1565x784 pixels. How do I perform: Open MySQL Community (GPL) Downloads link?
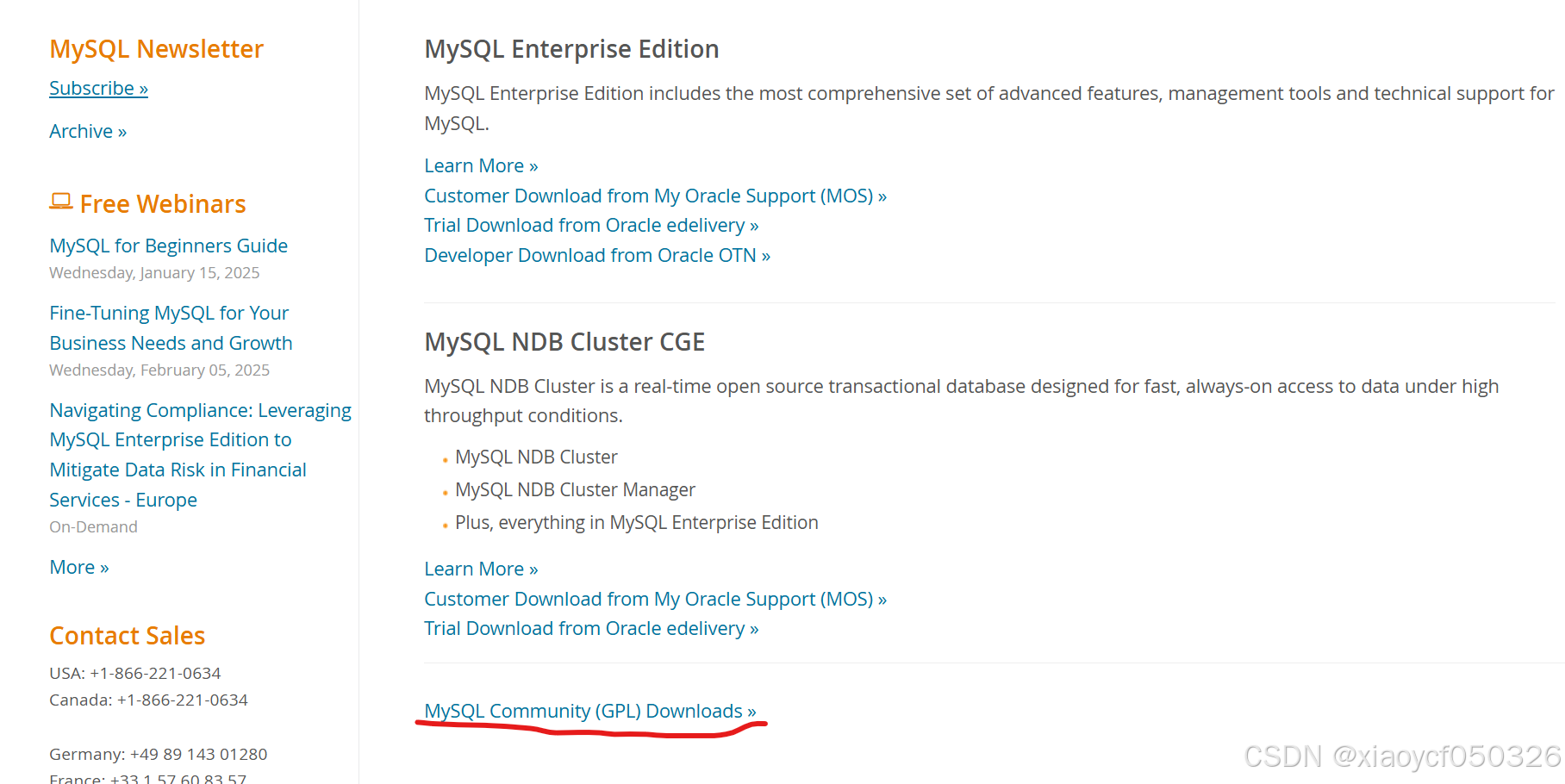[x=590, y=711]
